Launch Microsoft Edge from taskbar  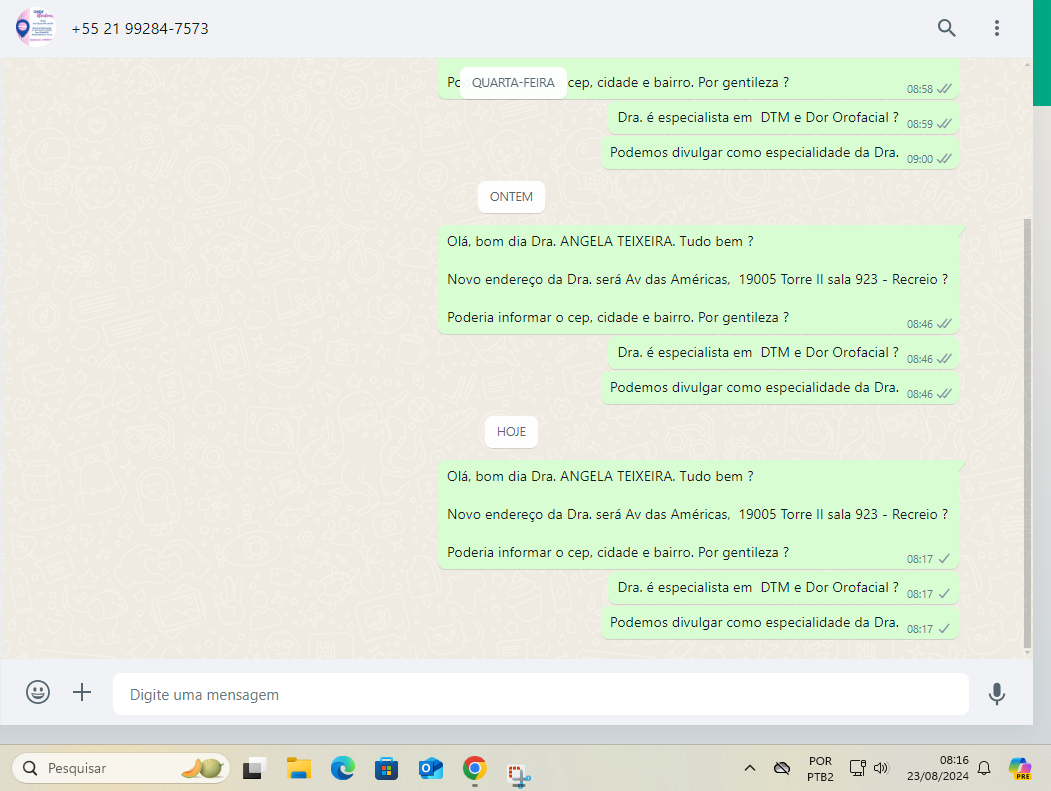pos(343,768)
